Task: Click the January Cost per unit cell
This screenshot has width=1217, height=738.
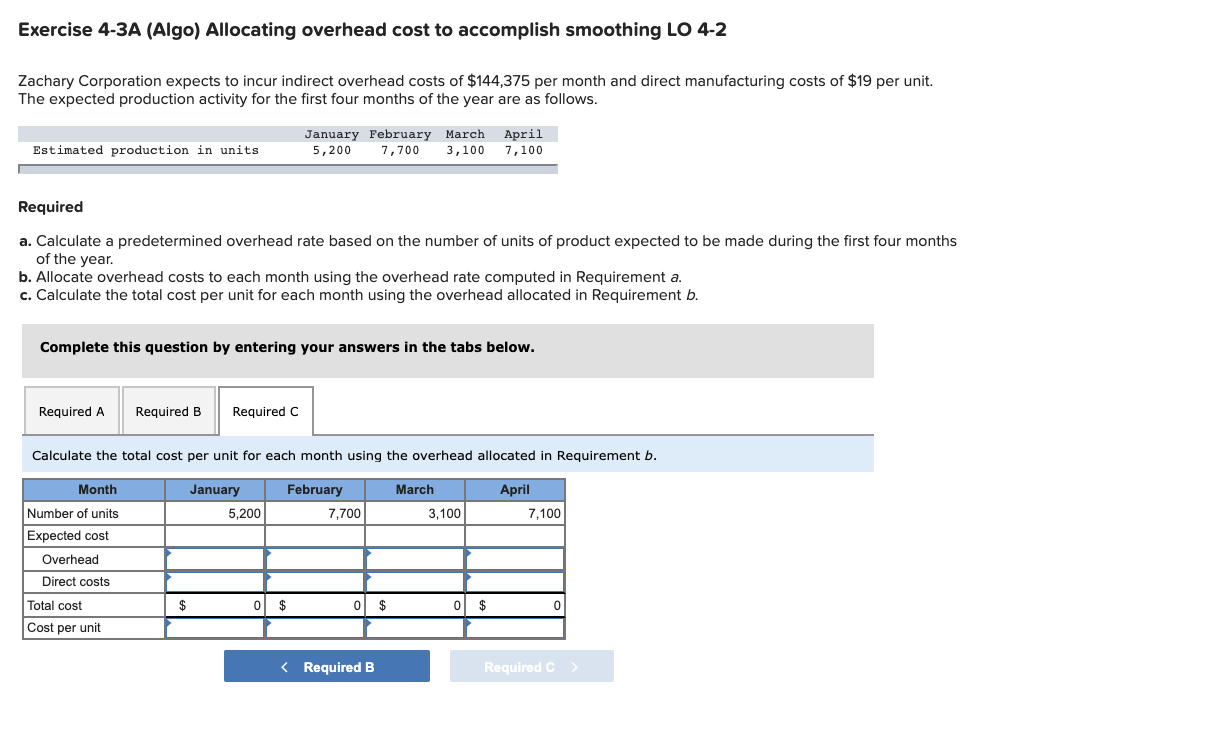Action: (x=215, y=627)
